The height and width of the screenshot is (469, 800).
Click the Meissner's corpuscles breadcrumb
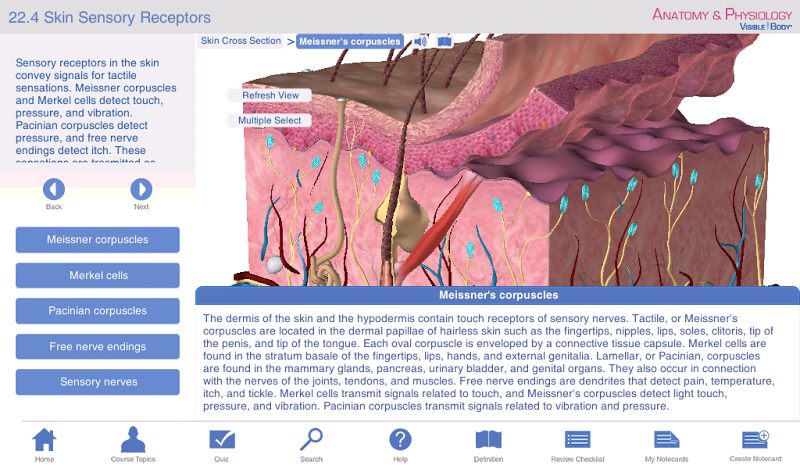(x=350, y=41)
